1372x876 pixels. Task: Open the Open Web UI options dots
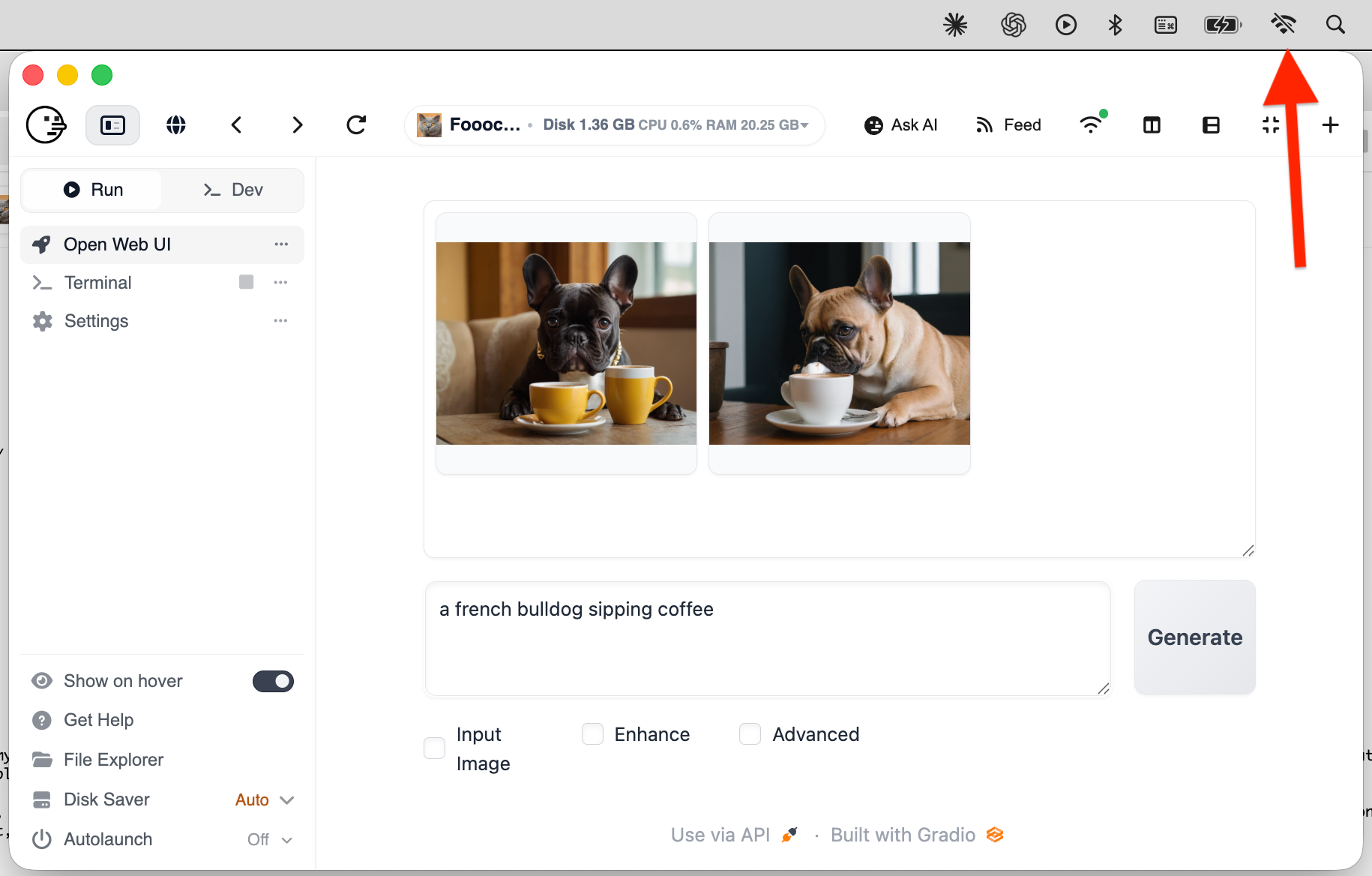point(281,244)
